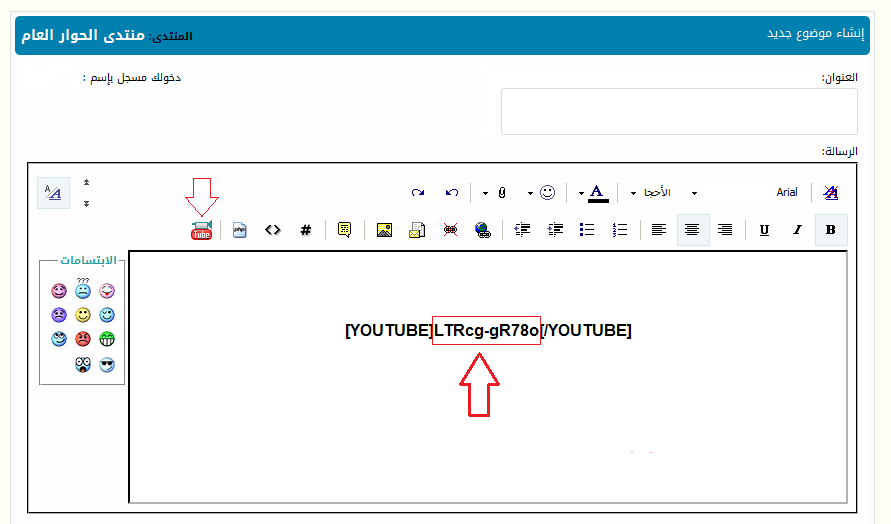Viewport: 891px width, 524px height.
Task: Click the redo arrow icon
Action: click(x=418, y=193)
